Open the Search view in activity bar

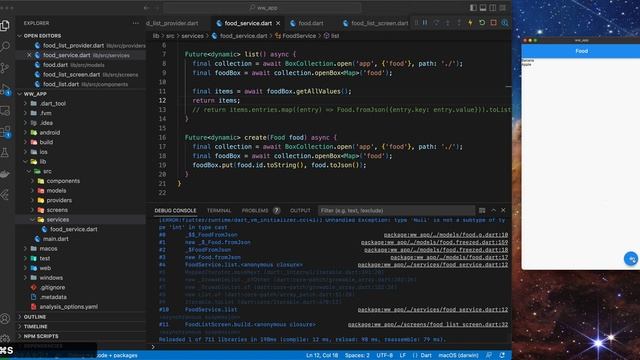pos(5,47)
